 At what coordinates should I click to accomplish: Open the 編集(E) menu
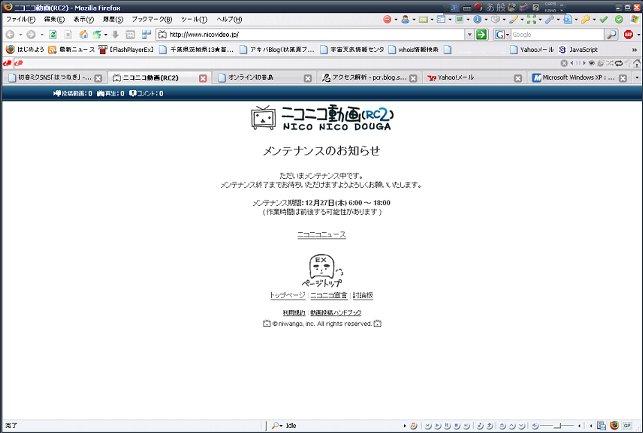coord(55,19)
